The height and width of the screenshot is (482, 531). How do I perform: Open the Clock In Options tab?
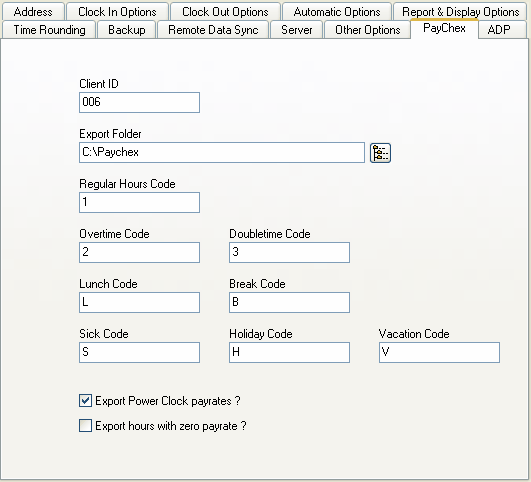[117, 12]
